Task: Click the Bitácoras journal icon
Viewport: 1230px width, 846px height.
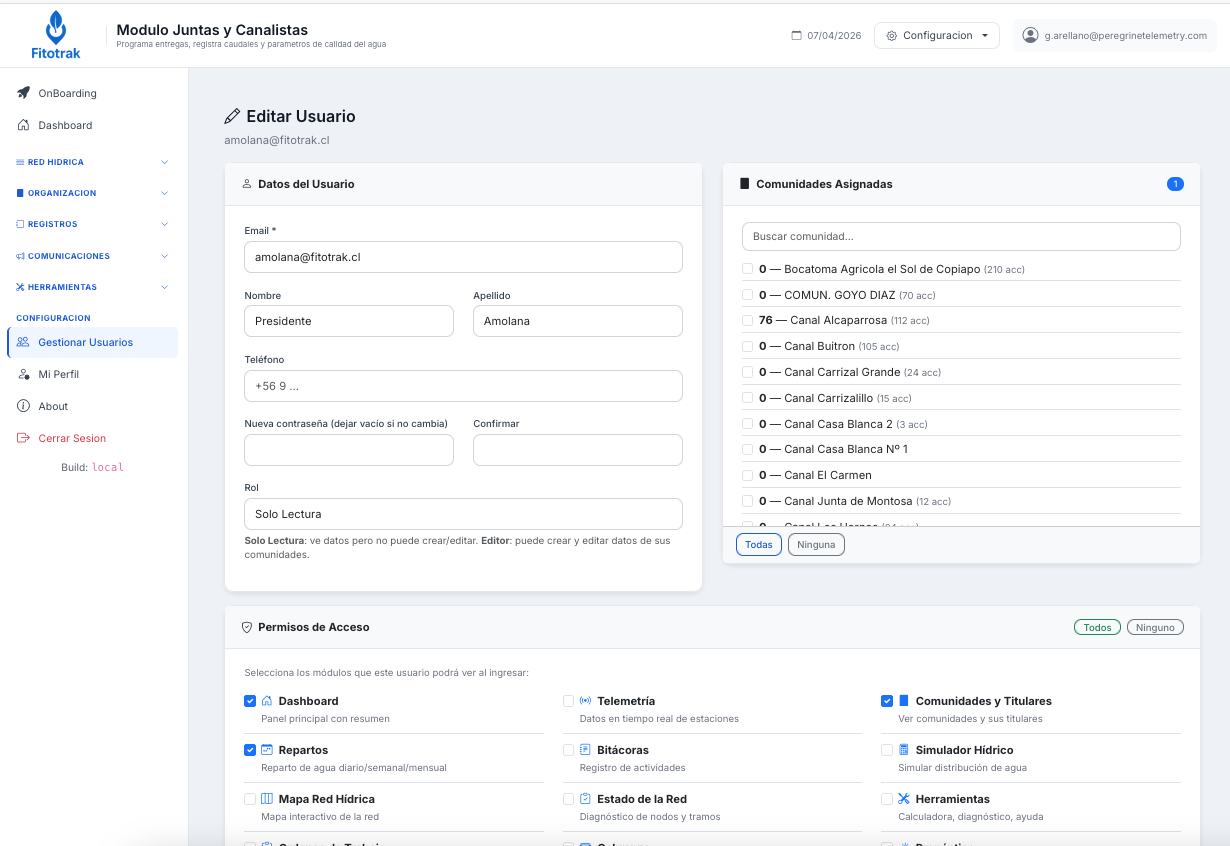Action: point(585,750)
